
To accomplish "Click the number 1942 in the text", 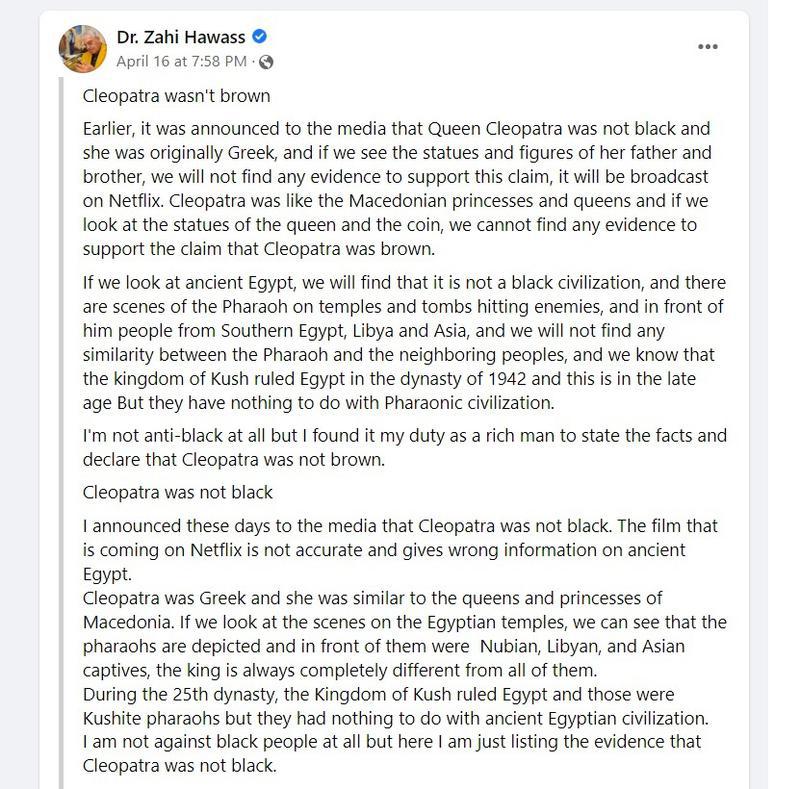I will coord(507,379).
